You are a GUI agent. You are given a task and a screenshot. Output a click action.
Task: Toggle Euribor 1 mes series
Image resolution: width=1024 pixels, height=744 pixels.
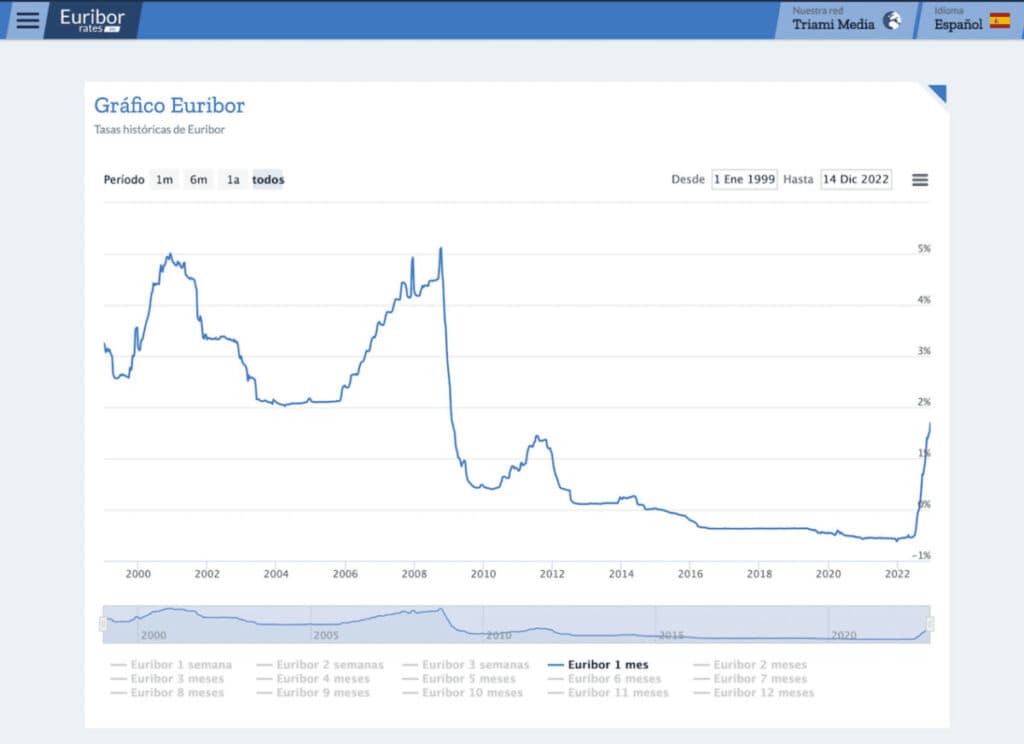point(598,664)
